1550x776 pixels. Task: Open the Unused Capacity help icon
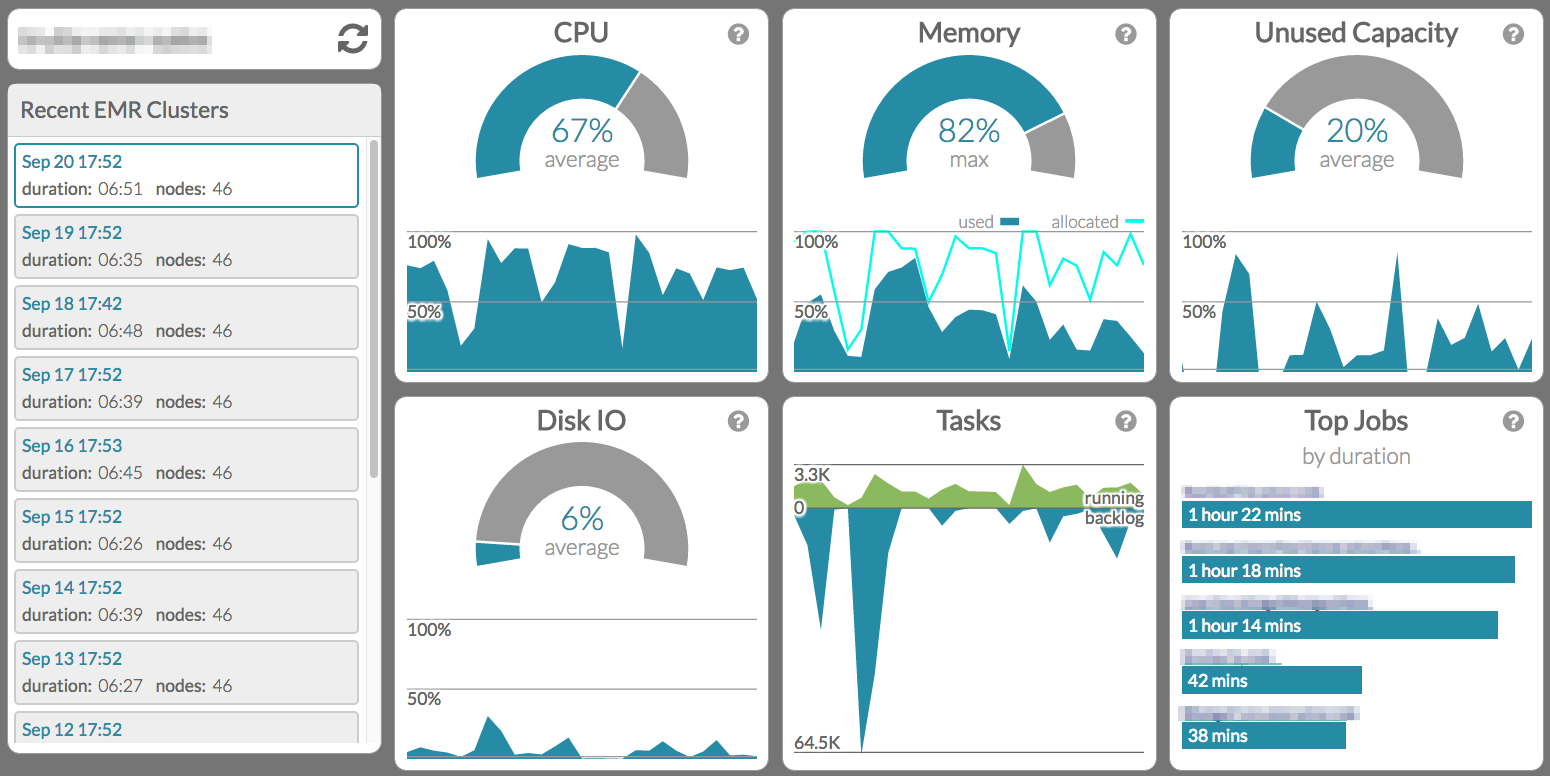pos(1513,34)
